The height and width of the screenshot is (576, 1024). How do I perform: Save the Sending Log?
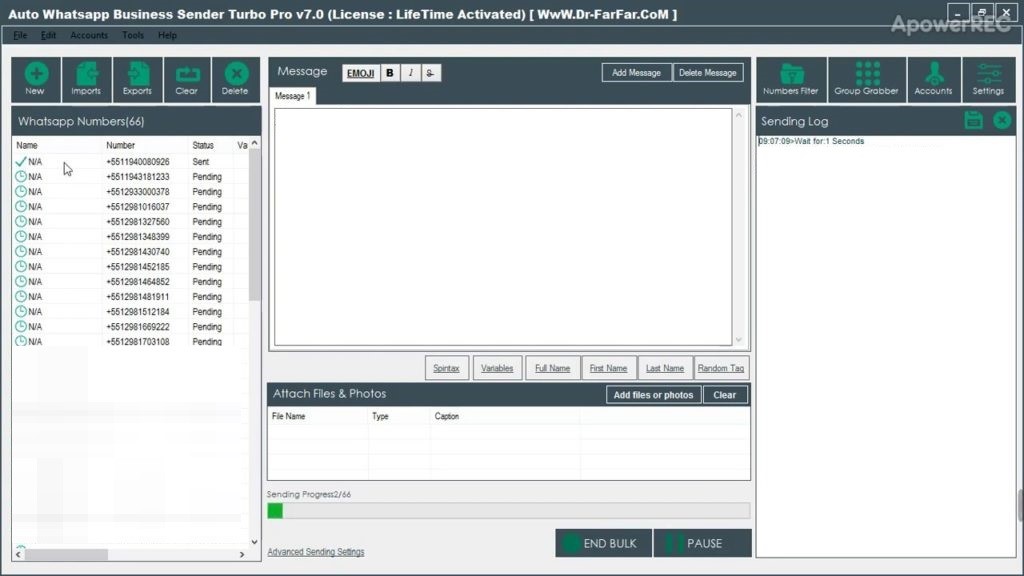pos(973,120)
